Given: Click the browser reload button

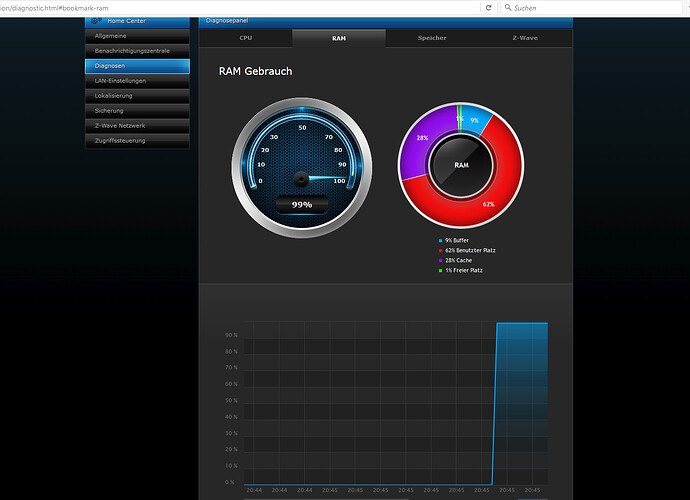Looking at the screenshot, I should (x=488, y=7).
